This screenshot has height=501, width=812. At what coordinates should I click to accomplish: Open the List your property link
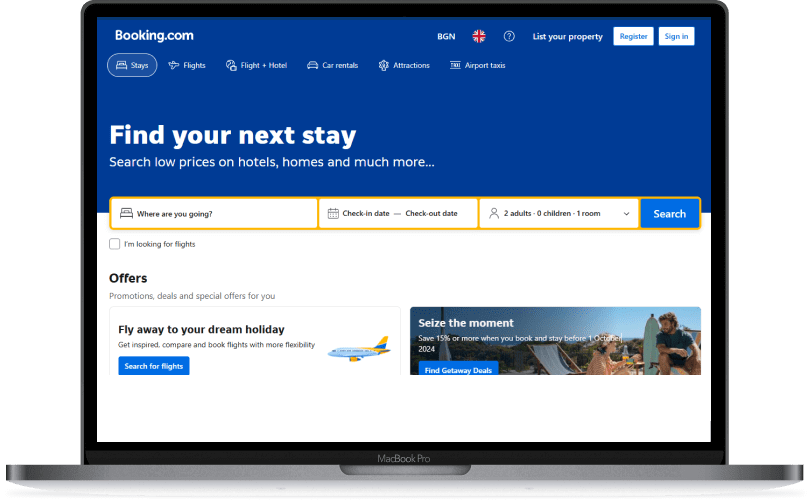pyautogui.click(x=568, y=36)
